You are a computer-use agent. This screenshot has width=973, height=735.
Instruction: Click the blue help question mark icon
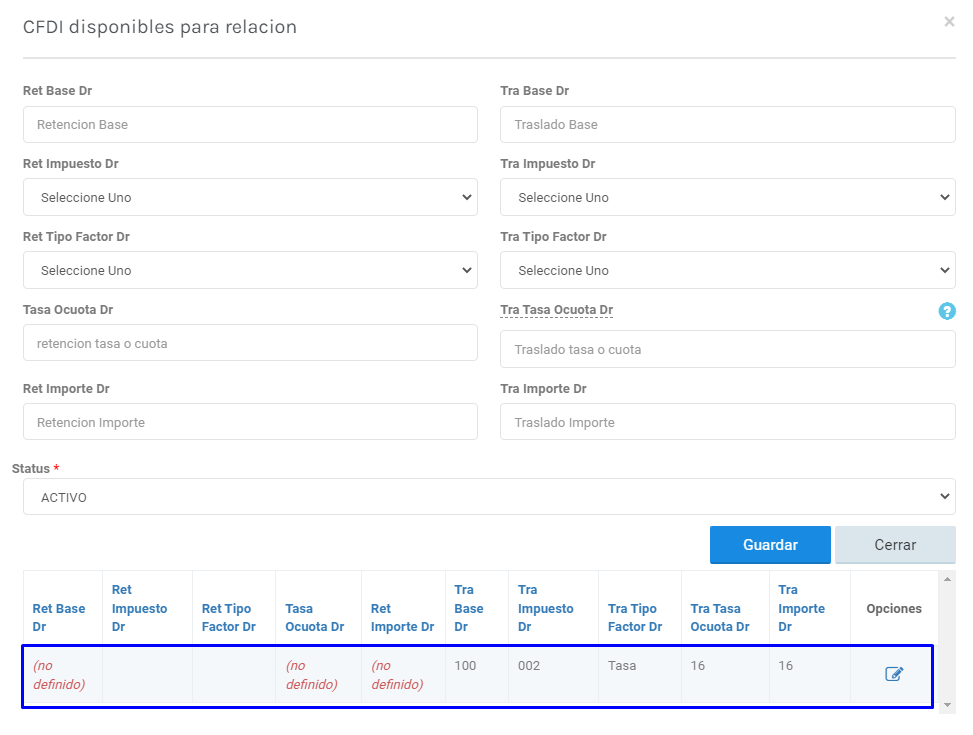coord(946,311)
